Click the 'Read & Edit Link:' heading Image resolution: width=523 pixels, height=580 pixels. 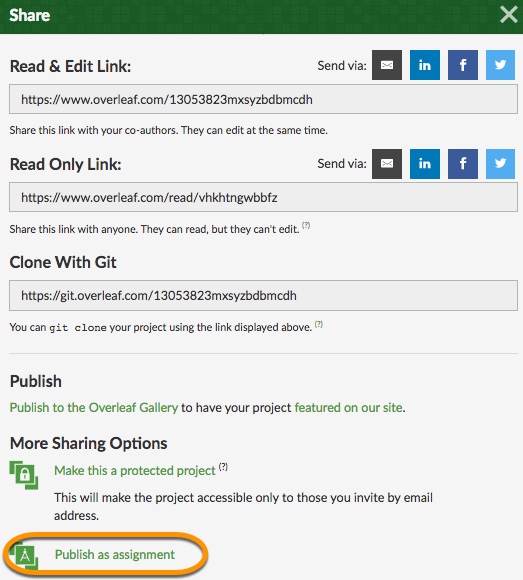[x=70, y=67]
